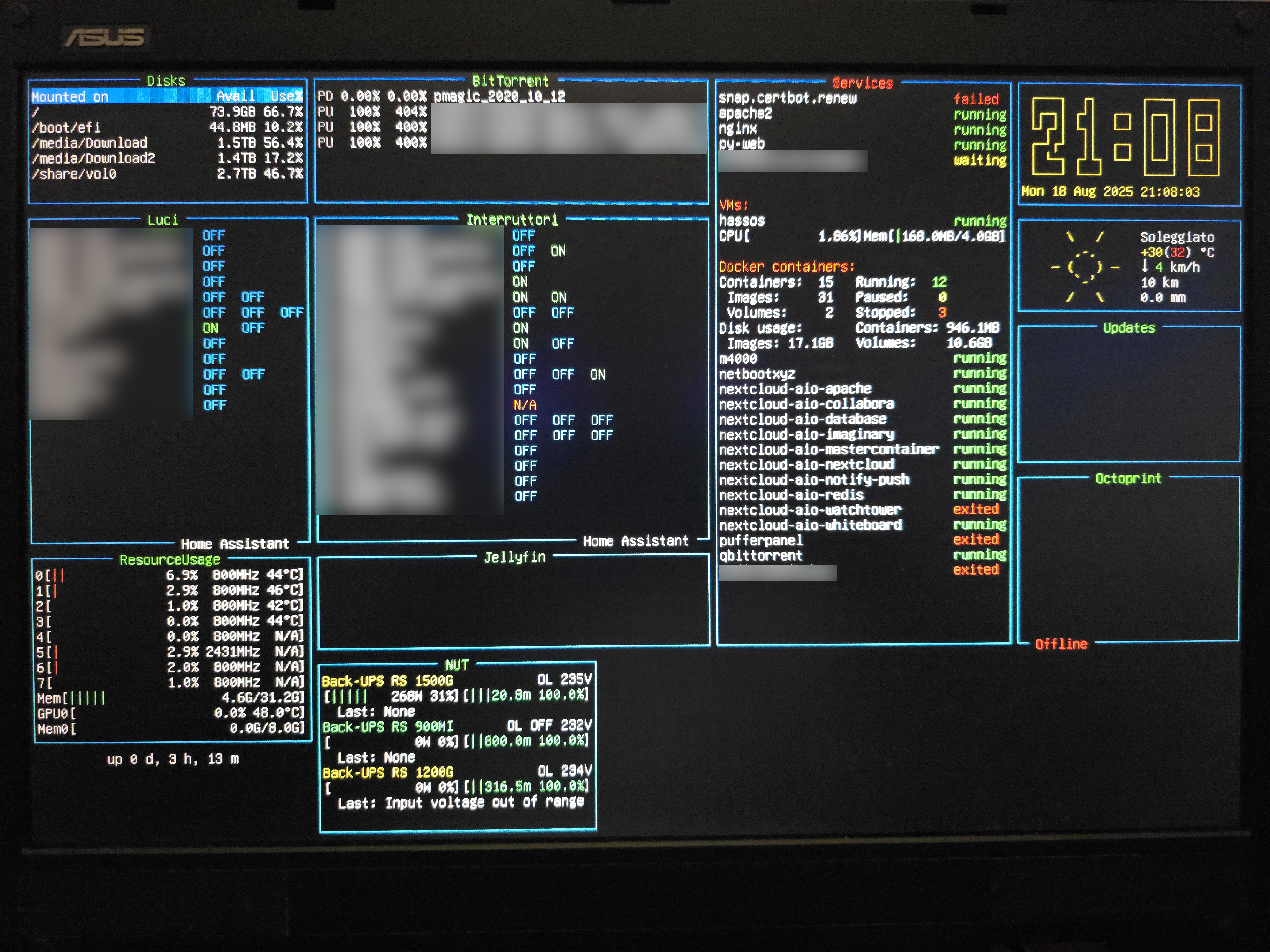This screenshot has width=1270, height=952.
Task: Click the 'Running: 12' container count
Action: [901, 282]
